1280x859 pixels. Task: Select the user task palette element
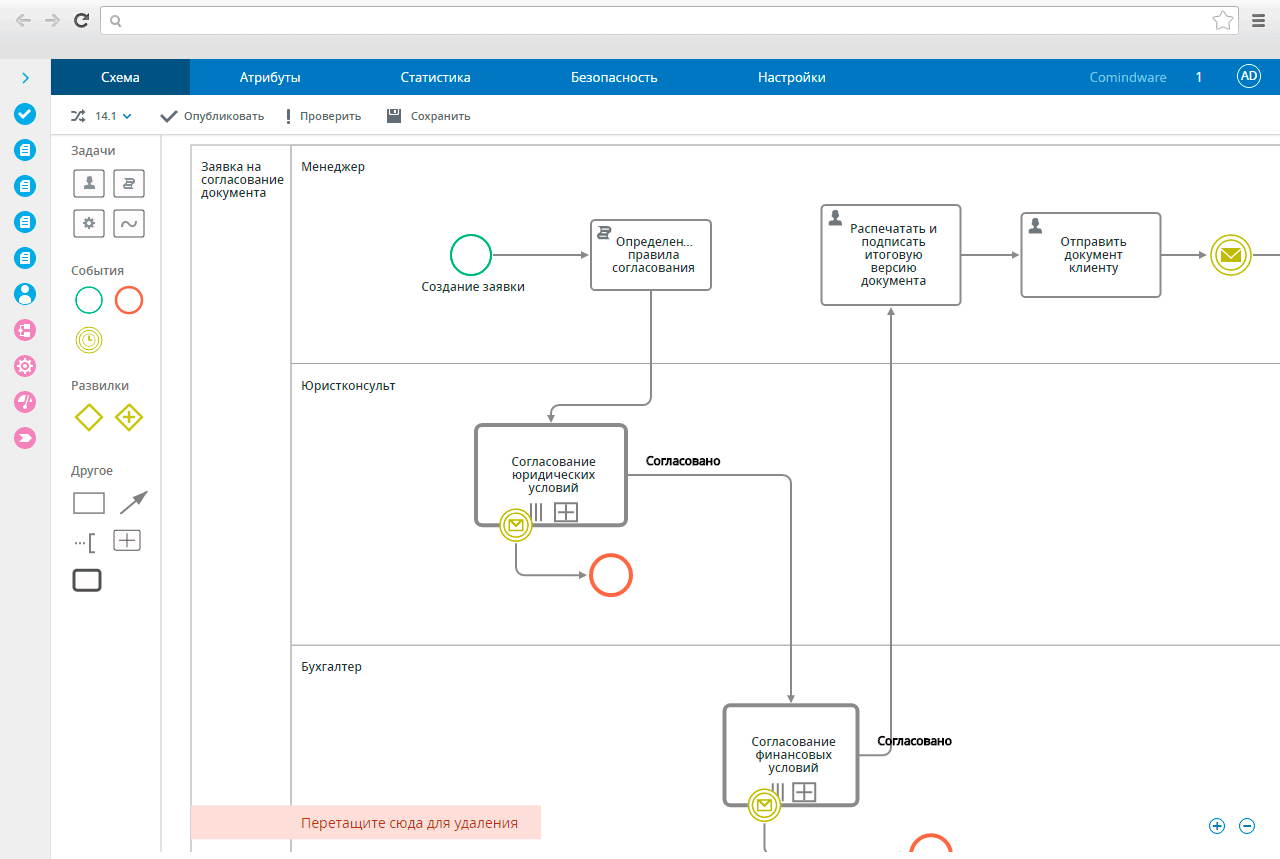[89, 183]
